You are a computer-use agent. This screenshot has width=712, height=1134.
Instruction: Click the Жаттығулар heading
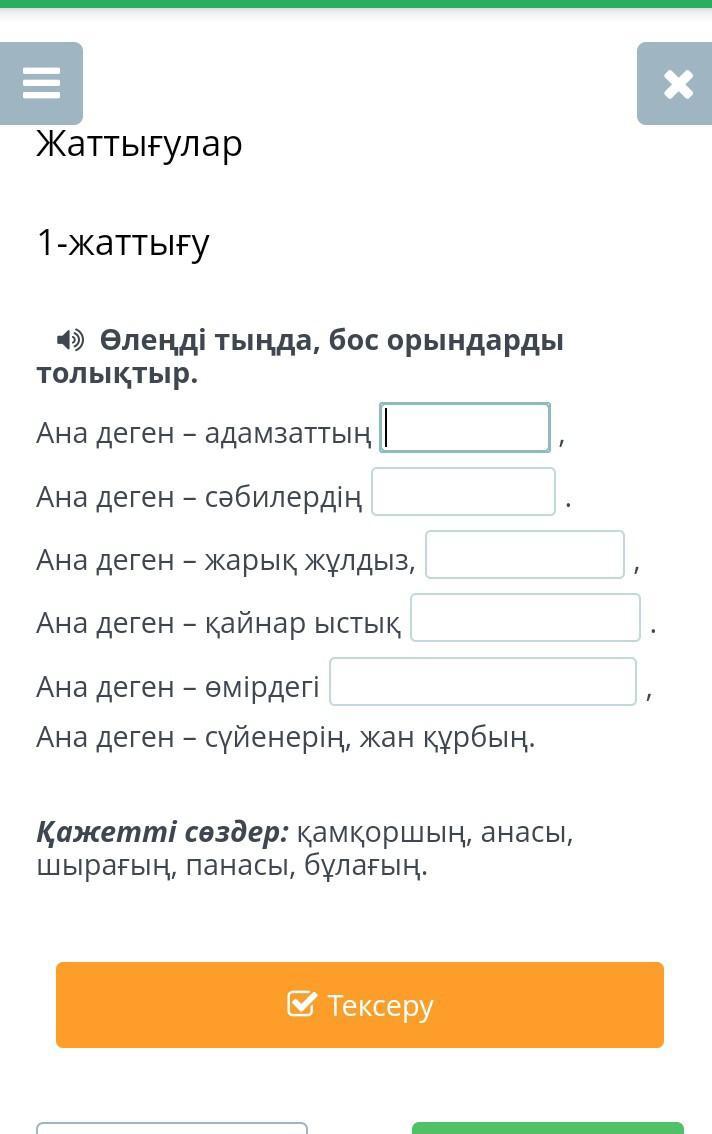coord(139,144)
